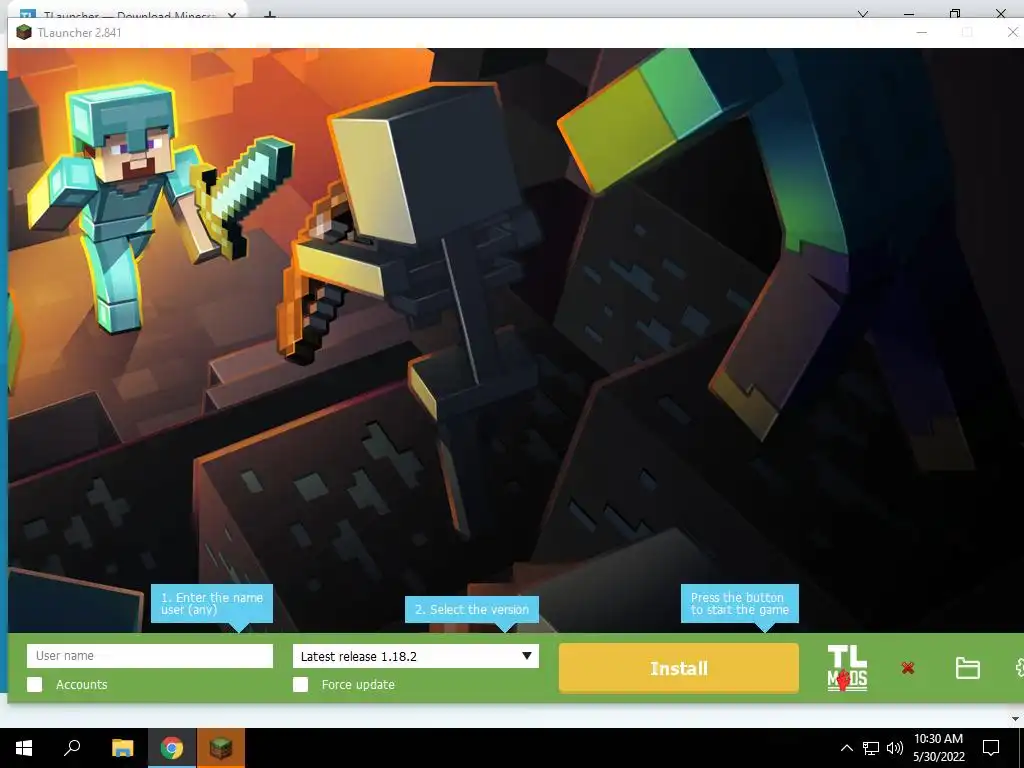Minimize the TLauncher window
This screenshot has height=768, width=1024.
pyautogui.click(x=921, y=32)
